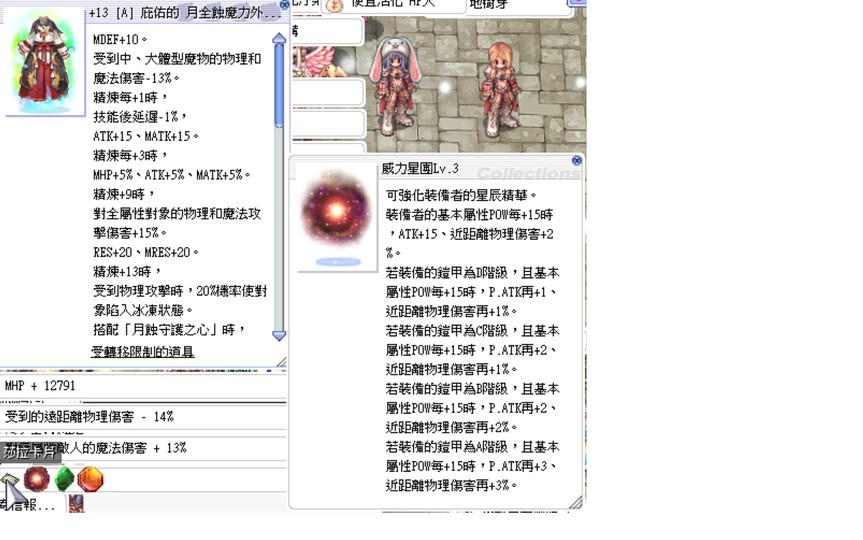
Task: Click the armor window resize grip corner
Action: point(281,363)
